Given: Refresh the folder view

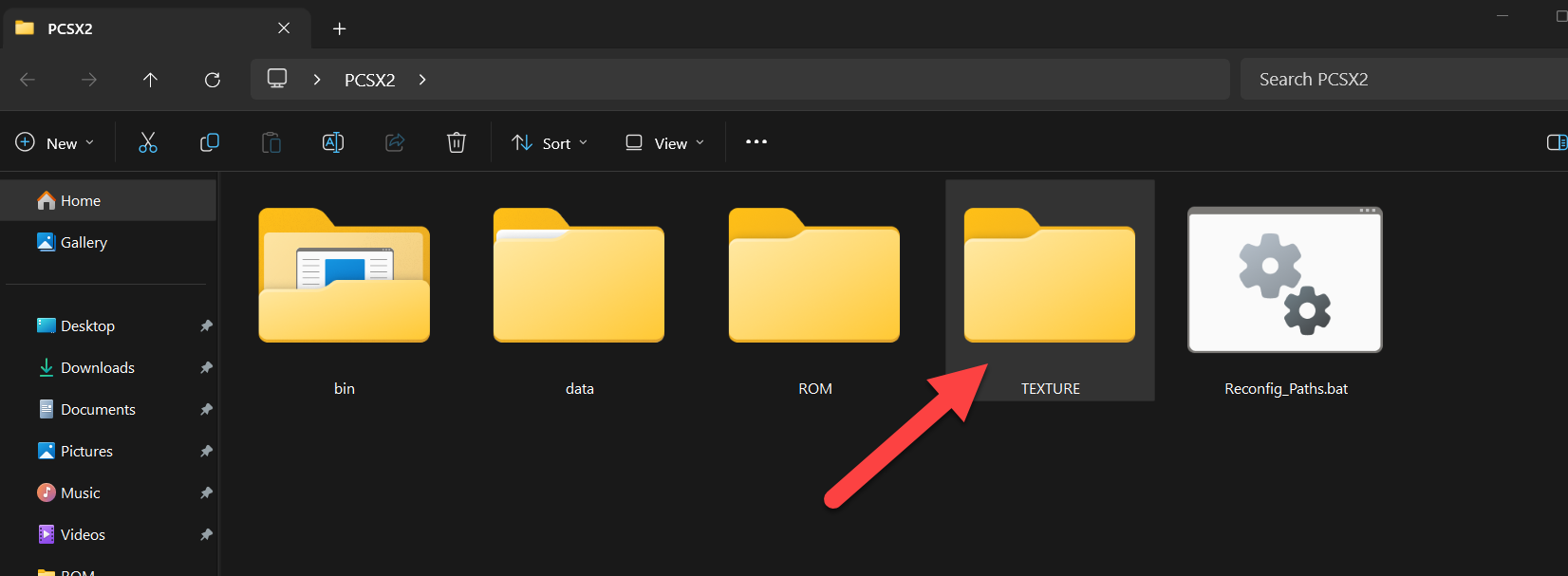Looking at the screenshot, I should (213, 80).
